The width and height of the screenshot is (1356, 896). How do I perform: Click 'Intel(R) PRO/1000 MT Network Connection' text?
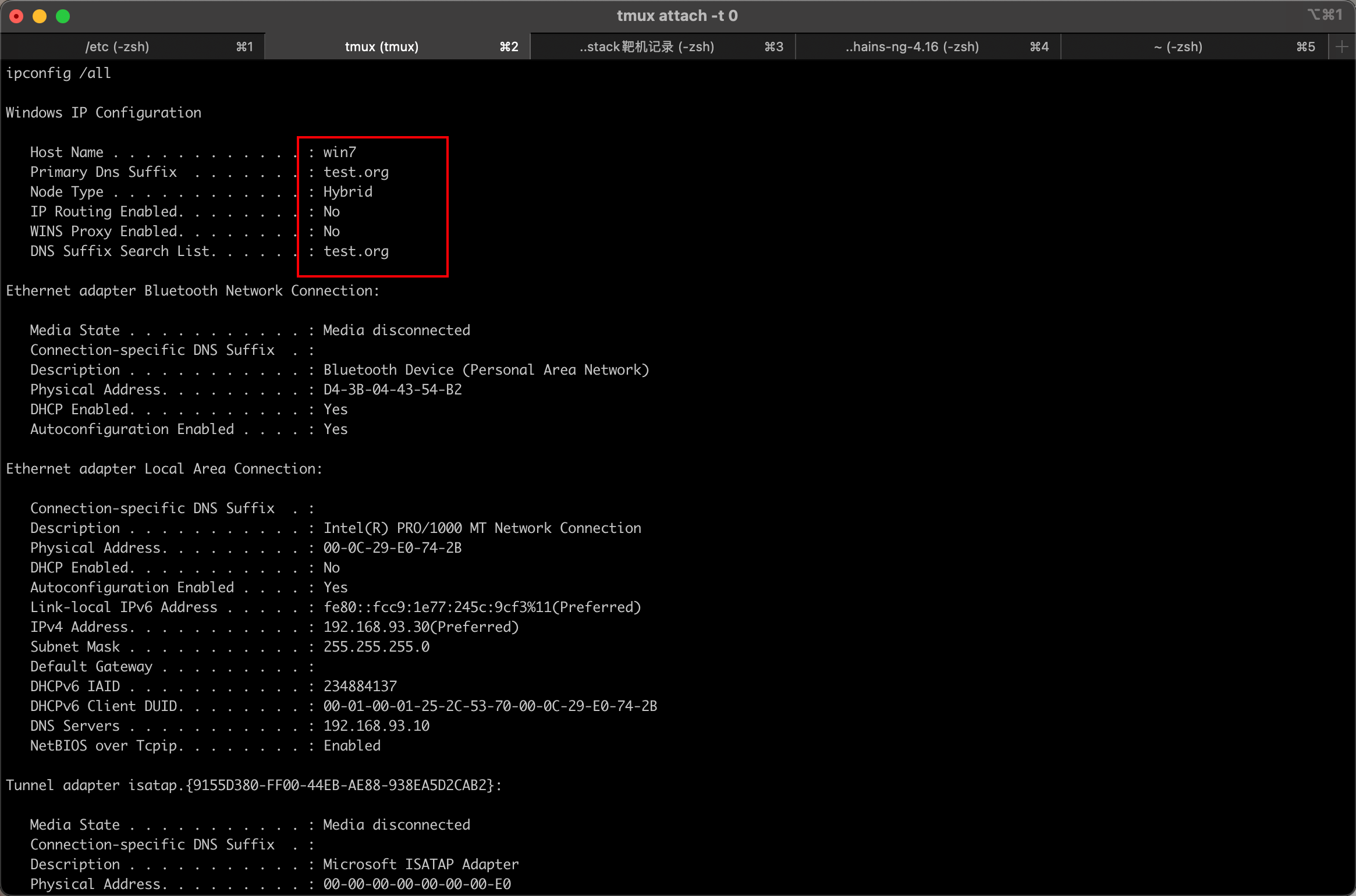point(482,528)
